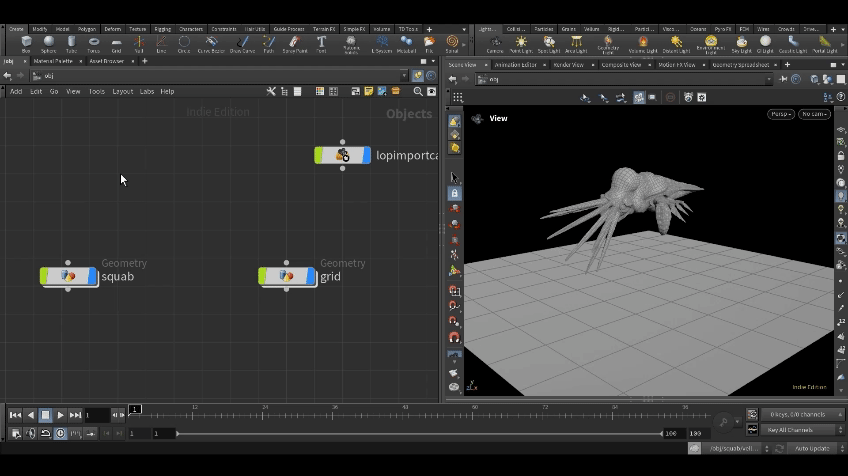Open /obj/squab cook path selector
The width and height of the screenshot is (848, 476).
coord(738,448)
